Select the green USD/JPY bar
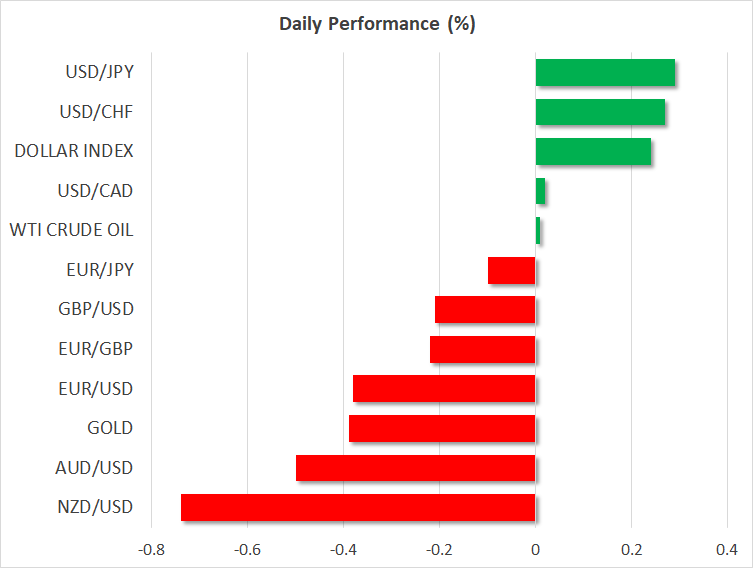The height and width of the screenshot is (568, 753). click(605, 73)
